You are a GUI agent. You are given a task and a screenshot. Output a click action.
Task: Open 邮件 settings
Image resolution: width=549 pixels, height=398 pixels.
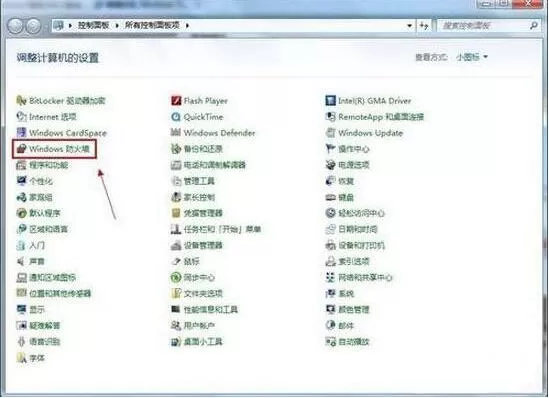pyautogui.click(x=340, y=326)
